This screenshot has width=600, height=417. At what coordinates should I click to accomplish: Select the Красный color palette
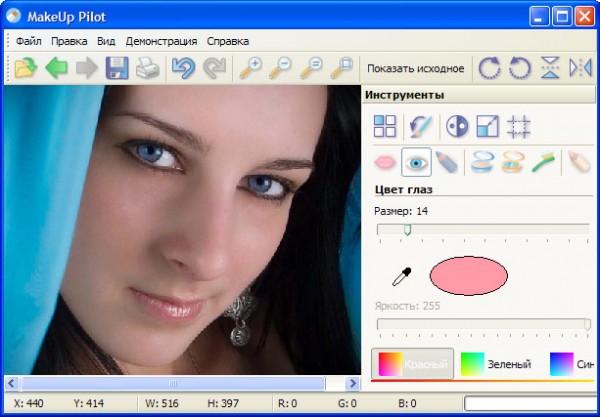pos(412,364)
